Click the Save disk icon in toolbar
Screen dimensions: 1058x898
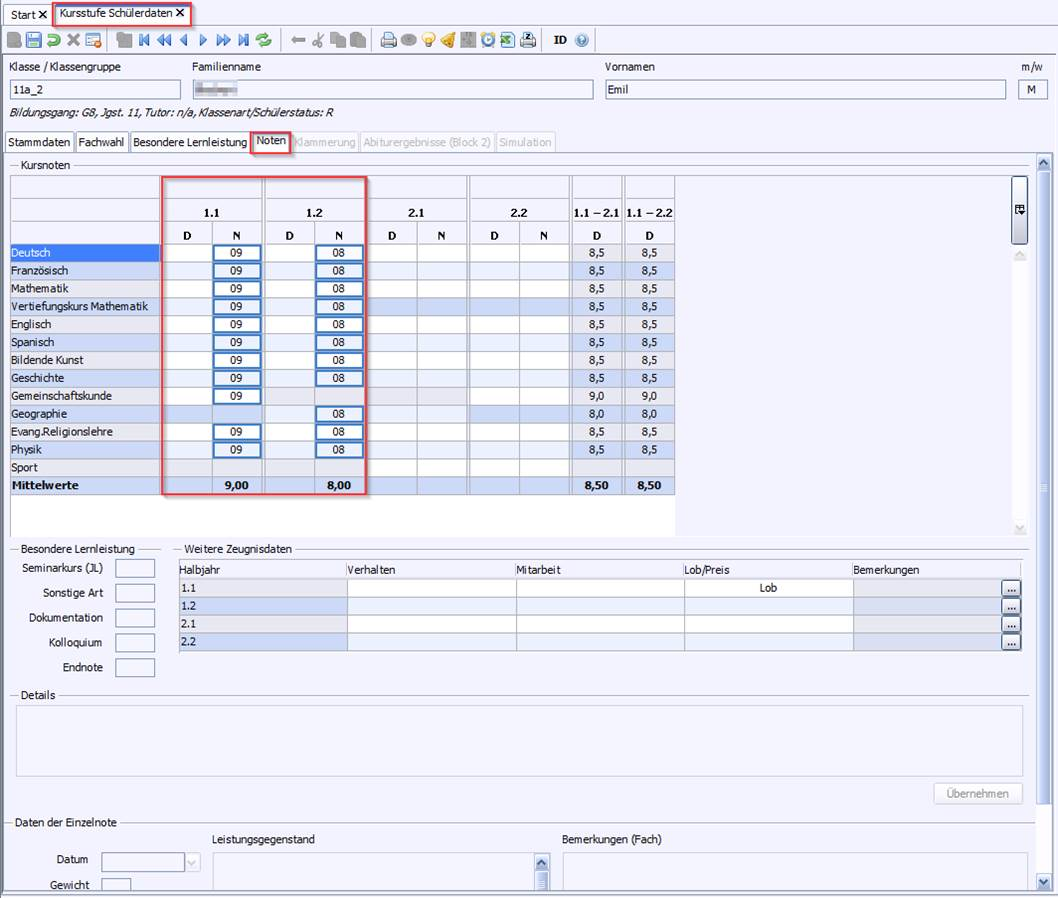(x=33, y=40)
